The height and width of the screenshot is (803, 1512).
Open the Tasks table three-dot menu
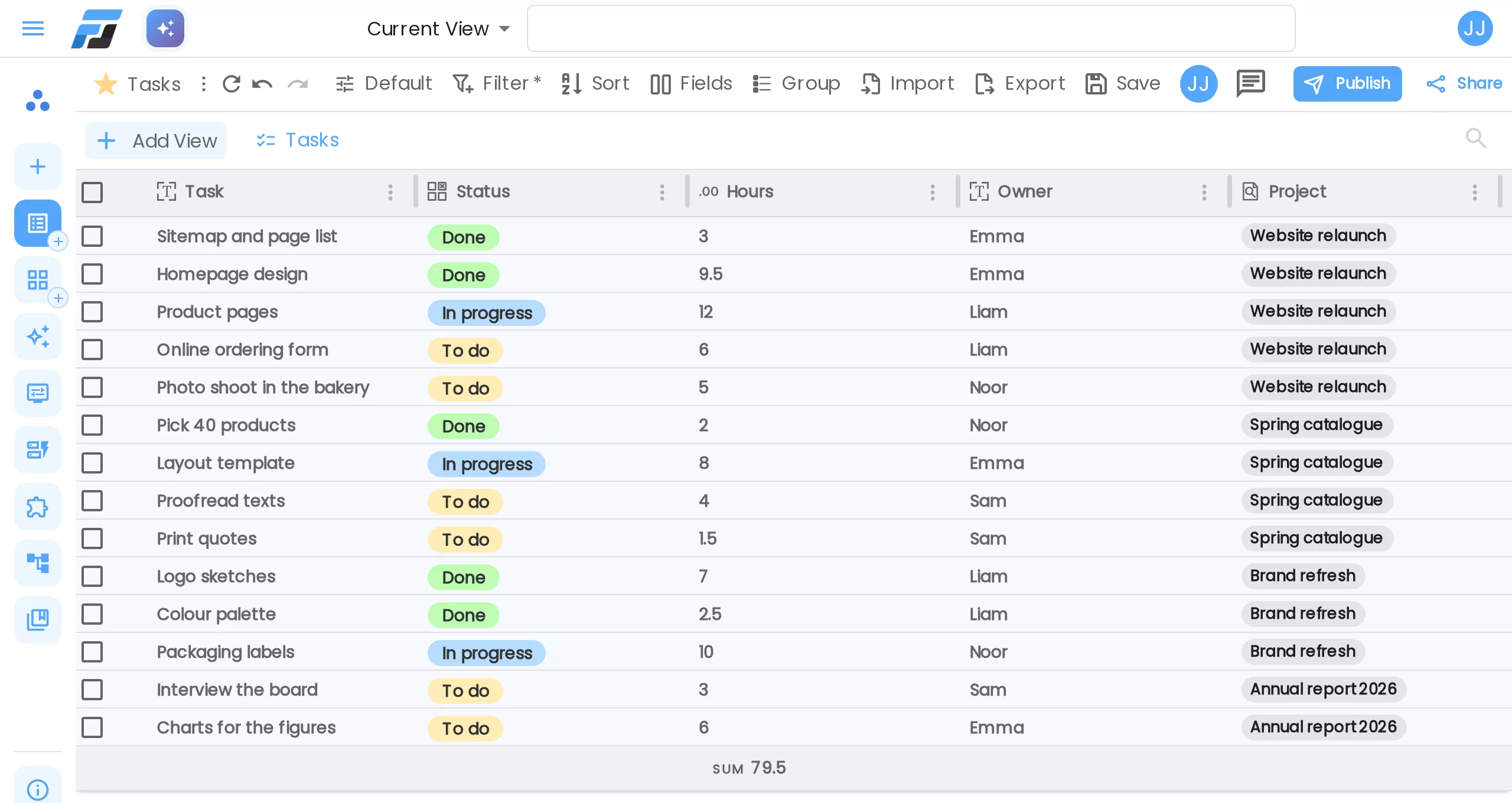203,84
